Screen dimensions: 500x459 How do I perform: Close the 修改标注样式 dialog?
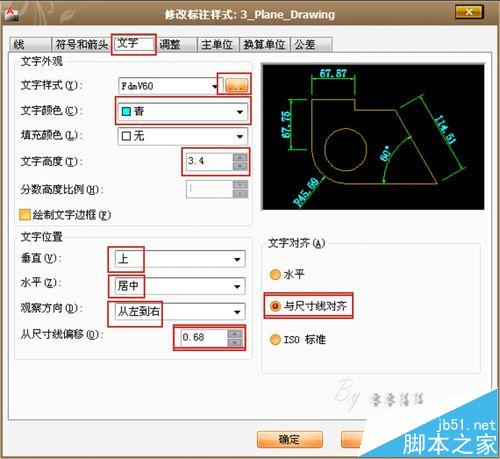coord(469,12)
